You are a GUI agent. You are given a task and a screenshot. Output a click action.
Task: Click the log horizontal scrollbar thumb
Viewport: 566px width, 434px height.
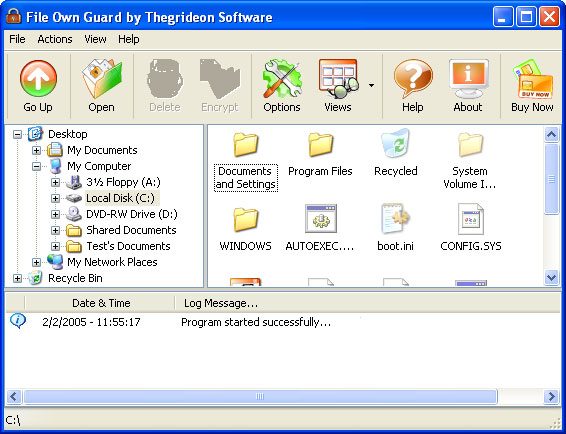click(x=260, y=396)
